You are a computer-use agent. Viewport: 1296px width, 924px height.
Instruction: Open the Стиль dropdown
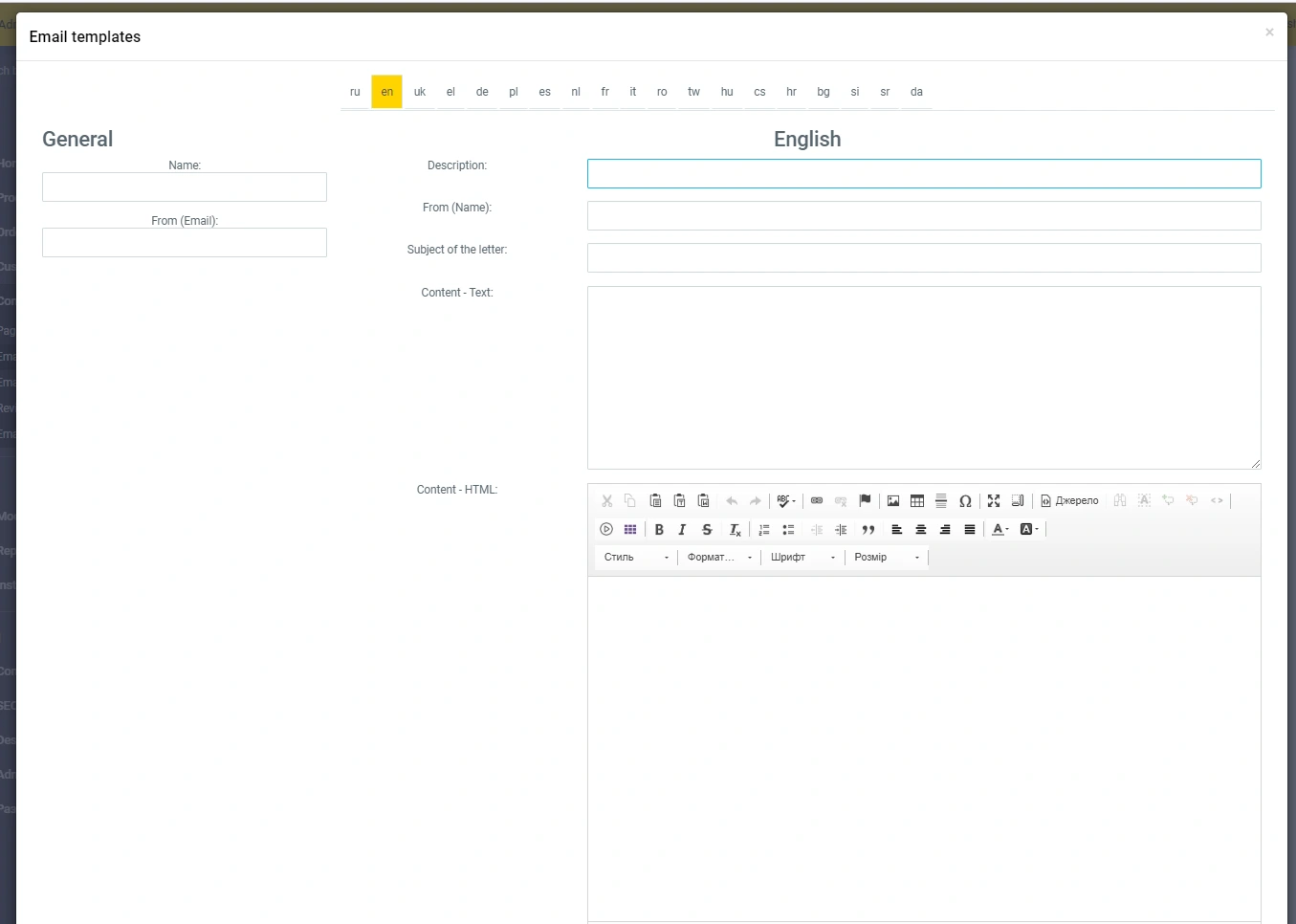[636, 558]
